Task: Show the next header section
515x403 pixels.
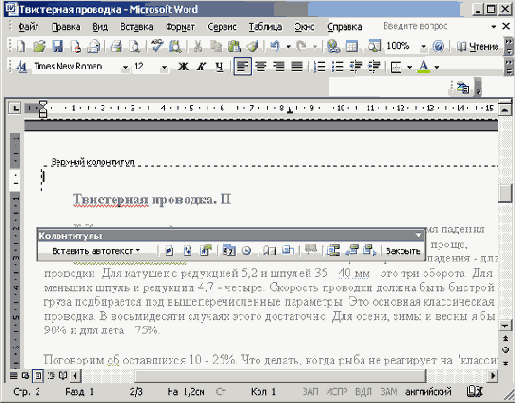Action: [370, 251]
